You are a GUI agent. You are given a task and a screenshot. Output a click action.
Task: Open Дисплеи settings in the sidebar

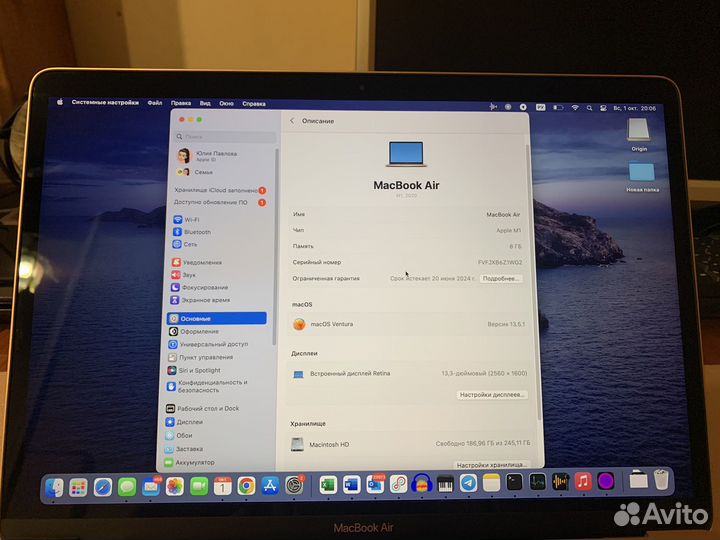coord(184,422)
